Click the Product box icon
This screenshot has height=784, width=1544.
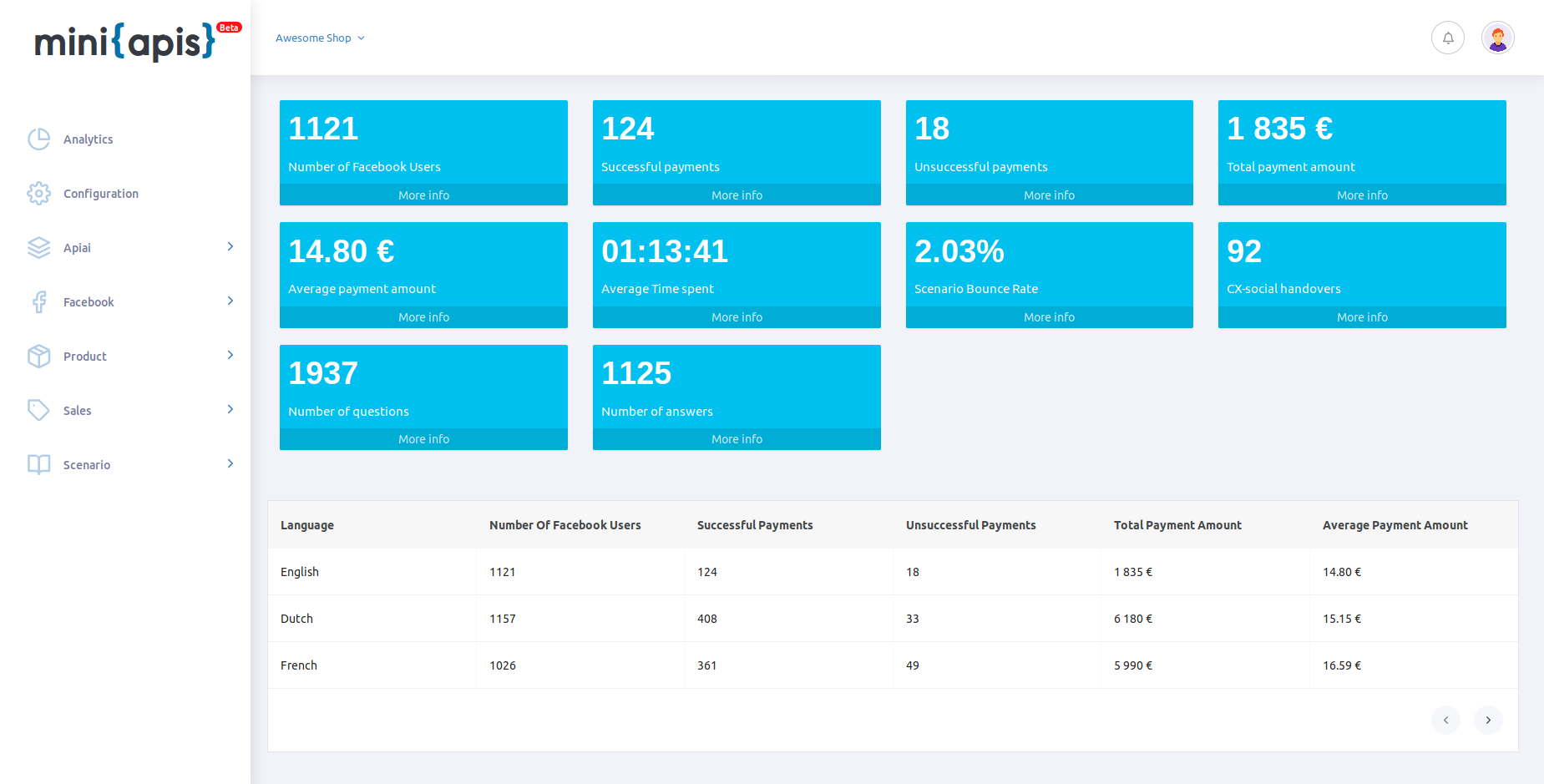click(x=38, y=357)
